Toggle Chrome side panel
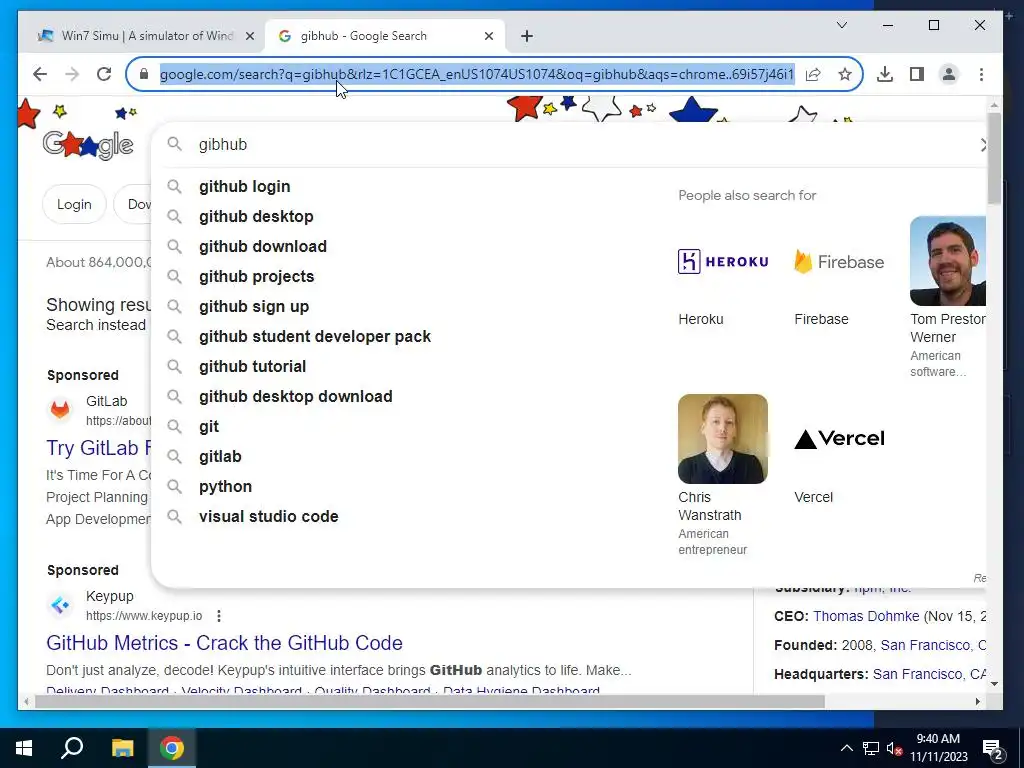This screenshot has height=768, width=1024. [917, 74]
